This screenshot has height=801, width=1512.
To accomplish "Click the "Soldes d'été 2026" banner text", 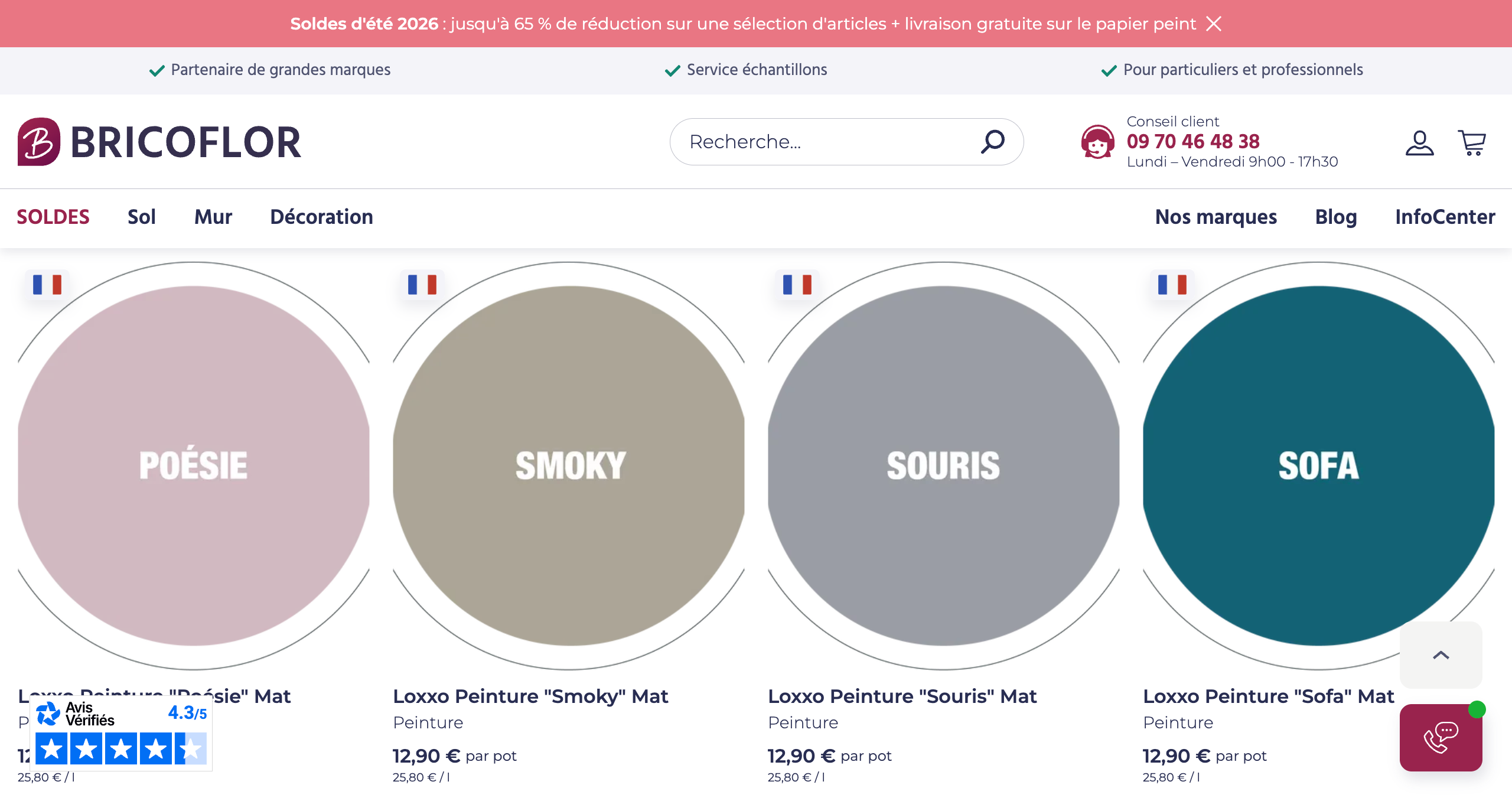I will (x=364, y=24).
